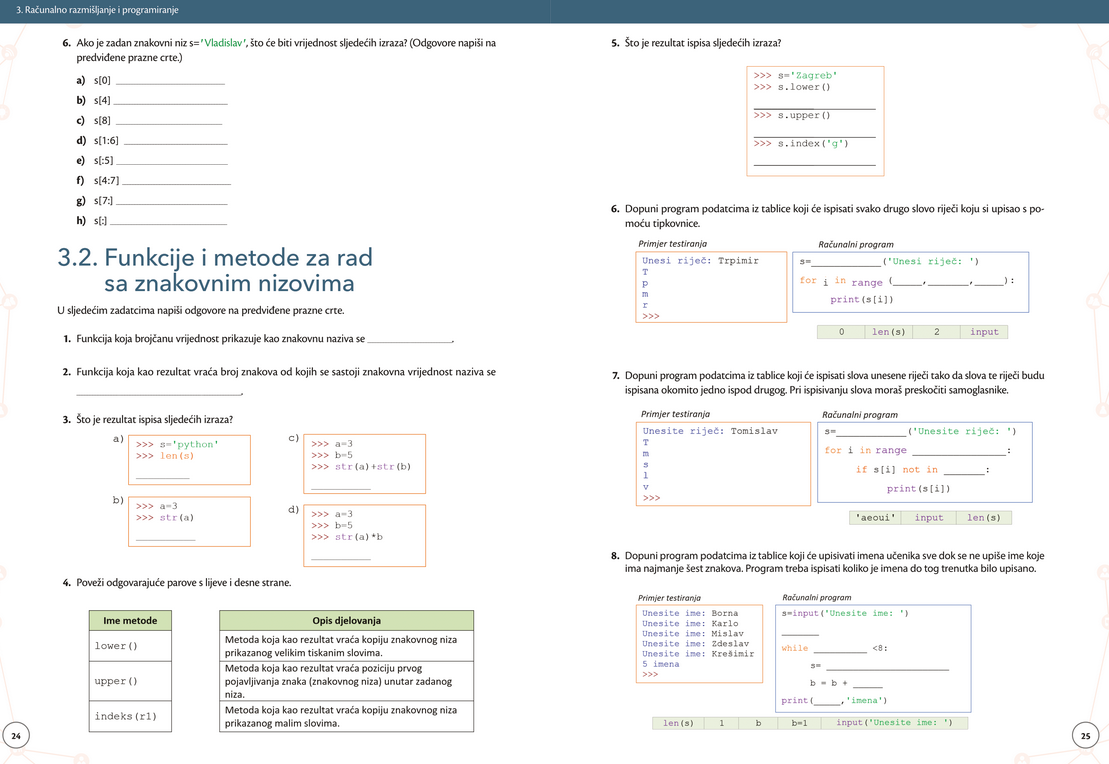Click the code box with str(a)+str(b)

click(364, 464)
